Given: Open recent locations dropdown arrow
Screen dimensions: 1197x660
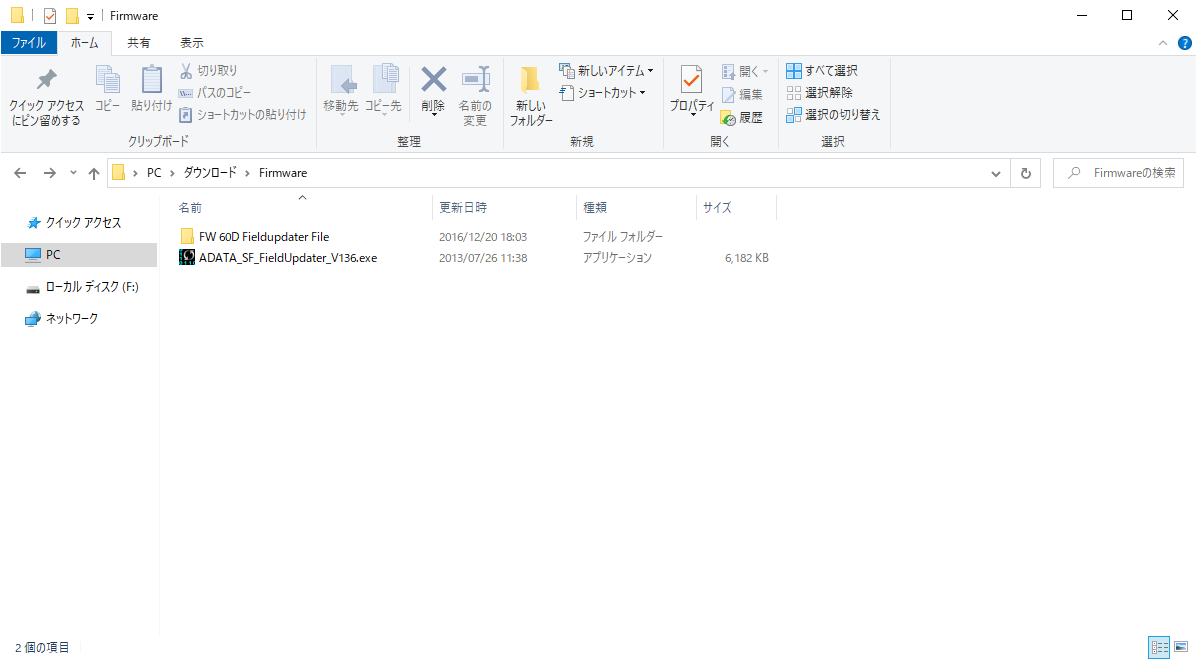Looking at the screenshot, I should tap(73, 173).
